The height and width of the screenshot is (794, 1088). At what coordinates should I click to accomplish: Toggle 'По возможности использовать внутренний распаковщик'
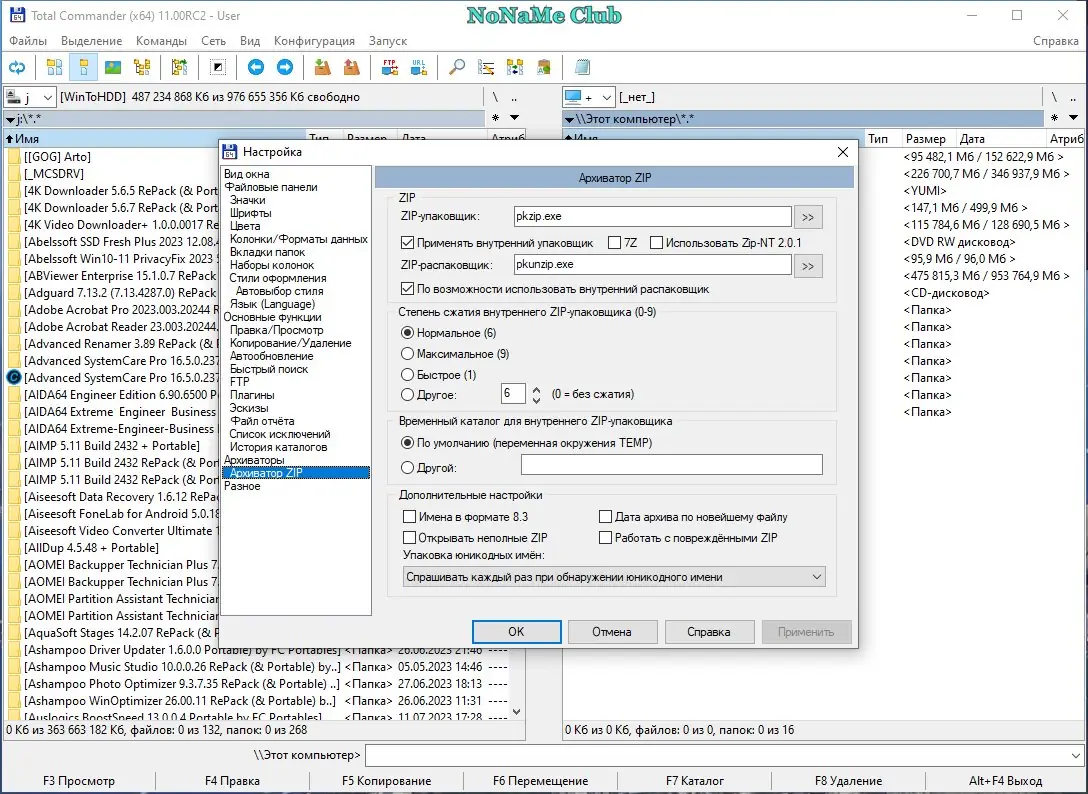click(407, 289)
